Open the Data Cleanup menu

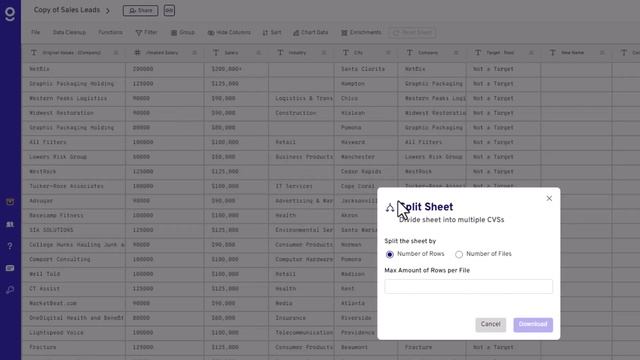69,32
